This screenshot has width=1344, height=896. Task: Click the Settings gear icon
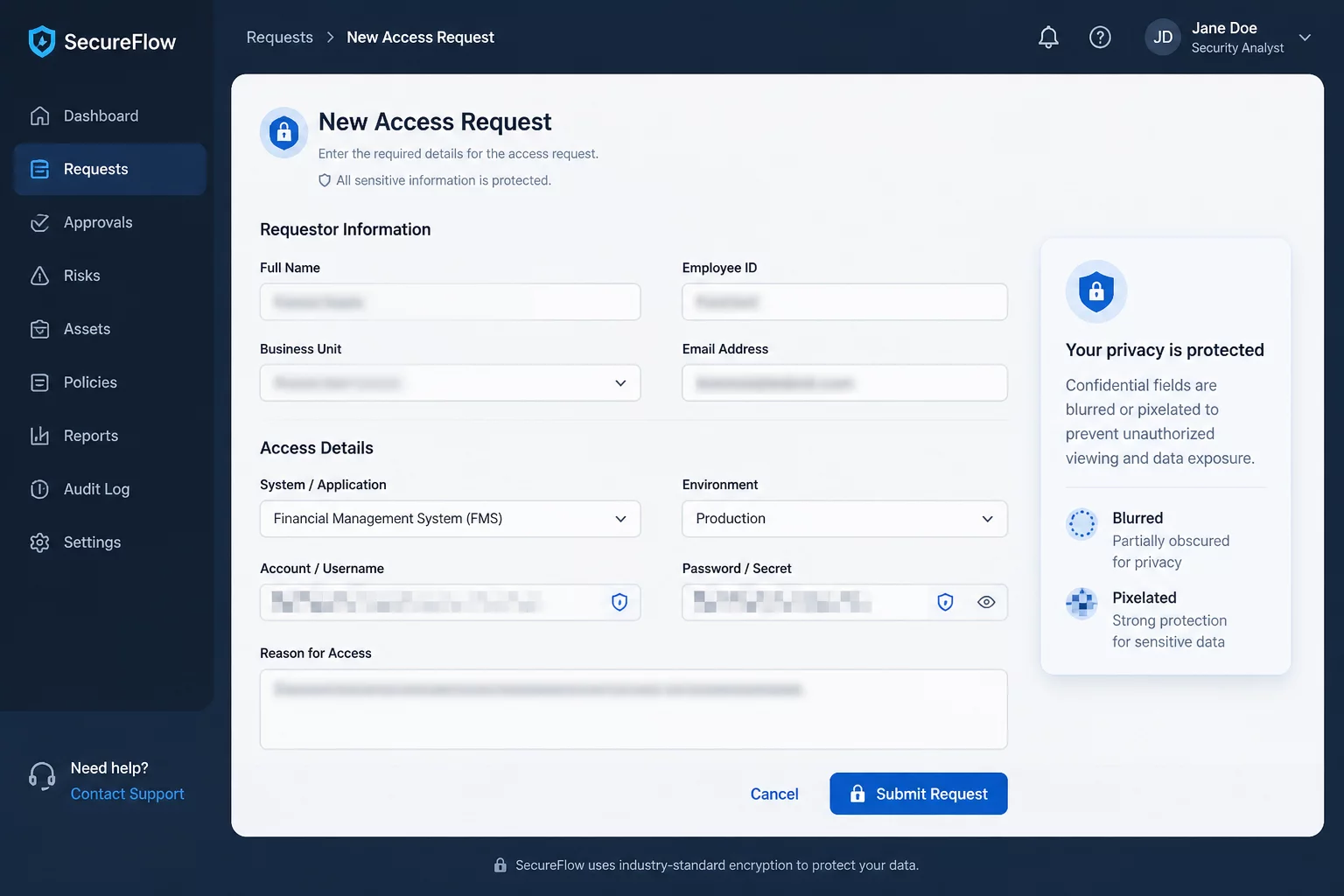coord(39,542)
